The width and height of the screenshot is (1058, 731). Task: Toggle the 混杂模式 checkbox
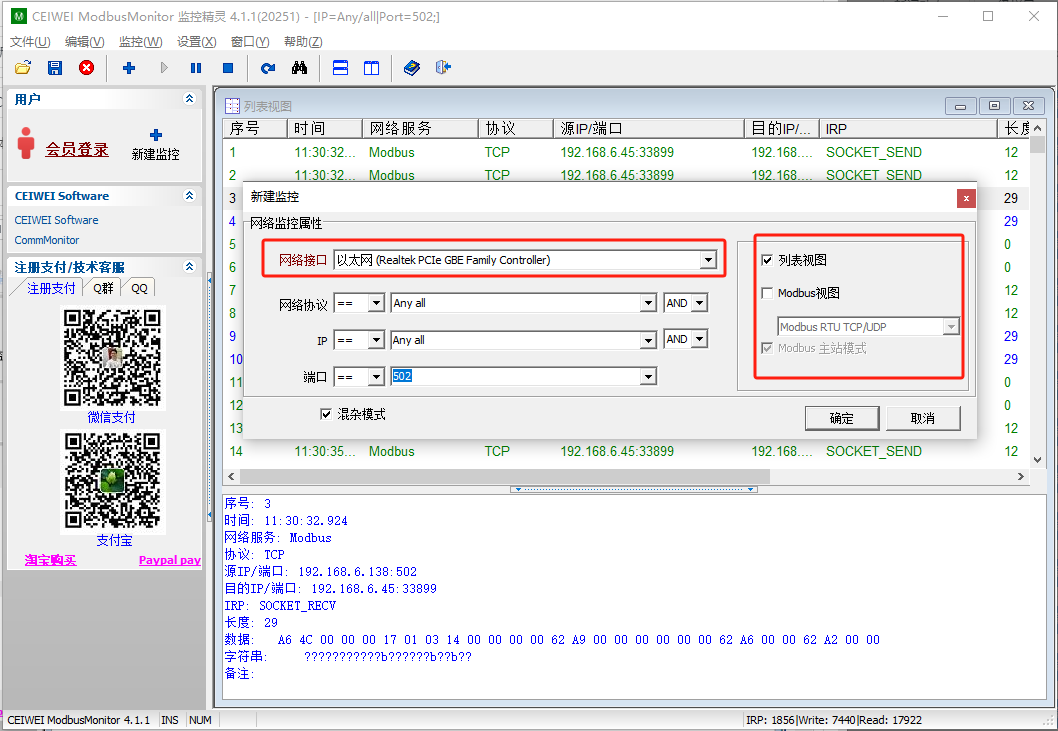click(x=326, y=414)
